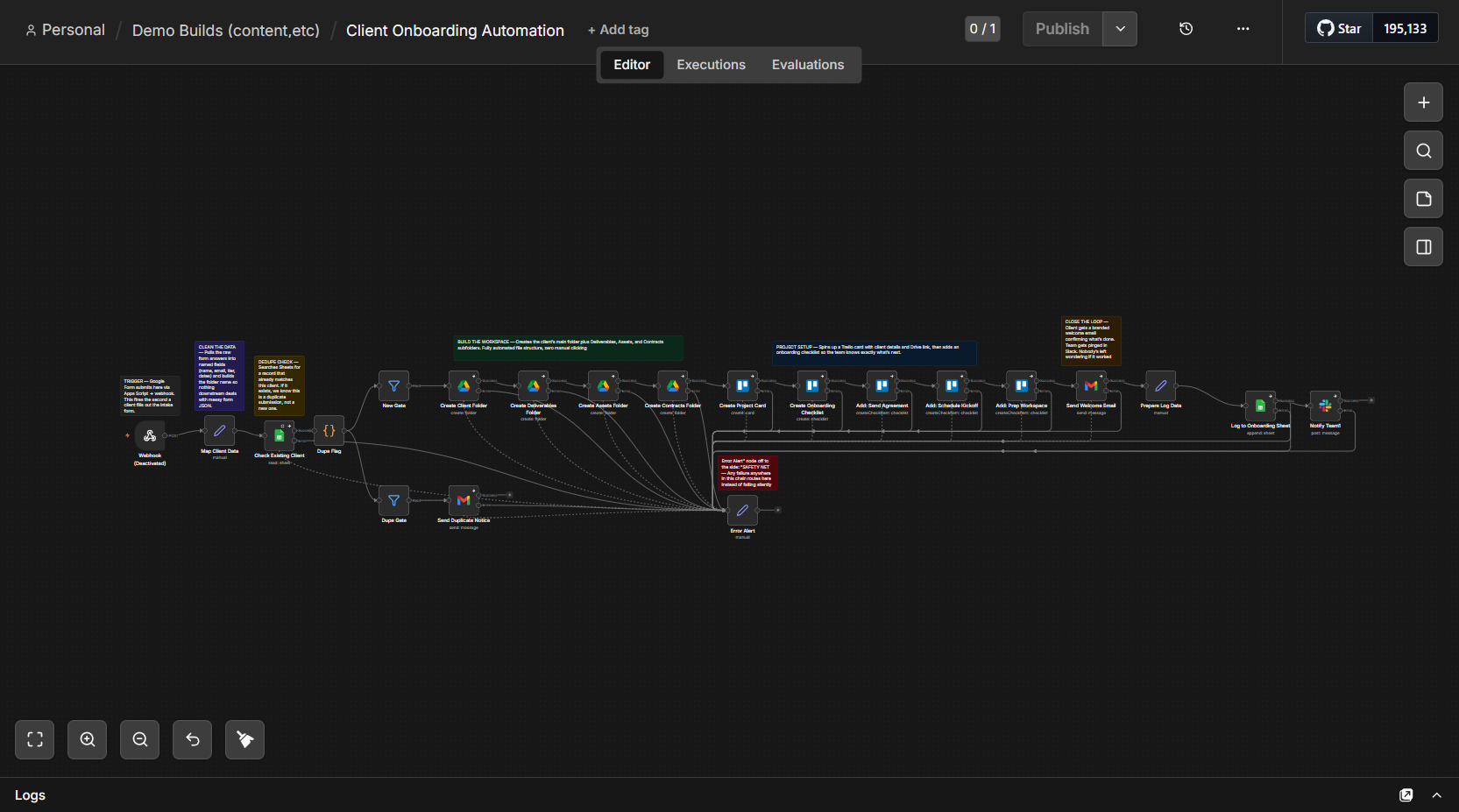Click the 0 / 1 indicator

[982, 29]
